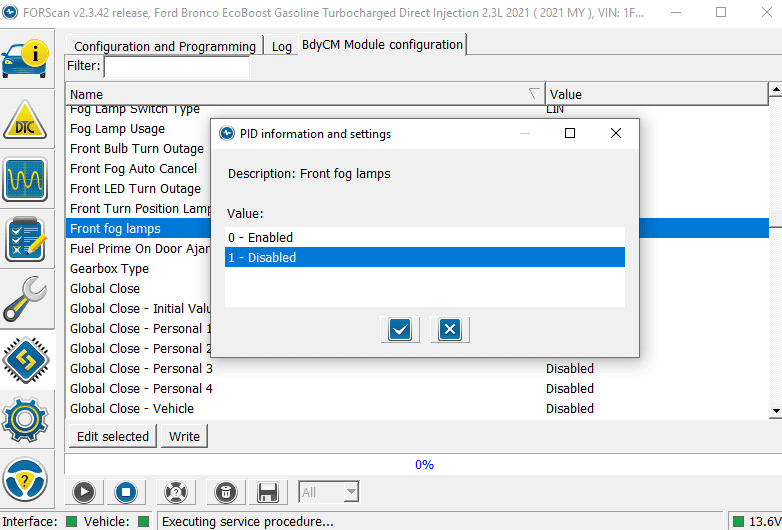Screen dimensions: 782x530
Task: Open the Service procedures wrench section
Action: click(25, 299)
